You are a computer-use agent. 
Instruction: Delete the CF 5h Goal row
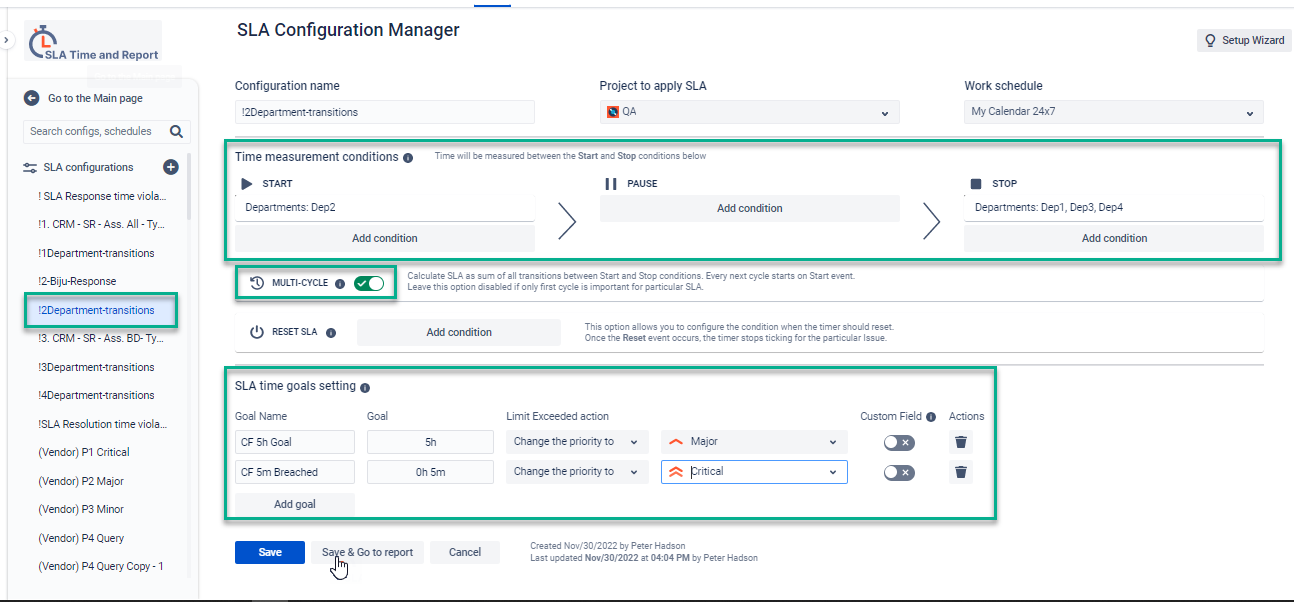point(960,442)
